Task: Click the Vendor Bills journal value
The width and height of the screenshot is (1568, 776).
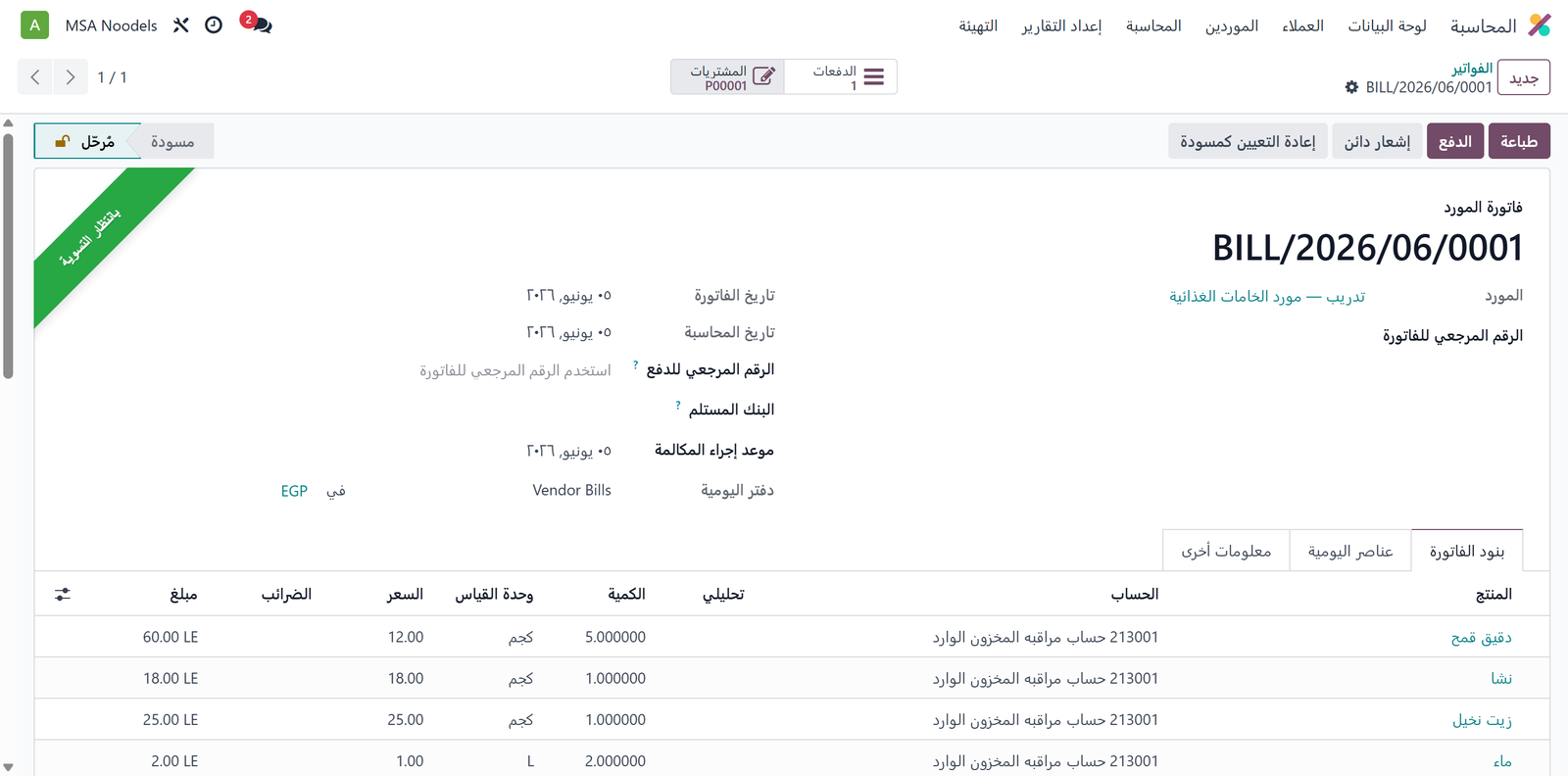Action: (x=572, y=490)
